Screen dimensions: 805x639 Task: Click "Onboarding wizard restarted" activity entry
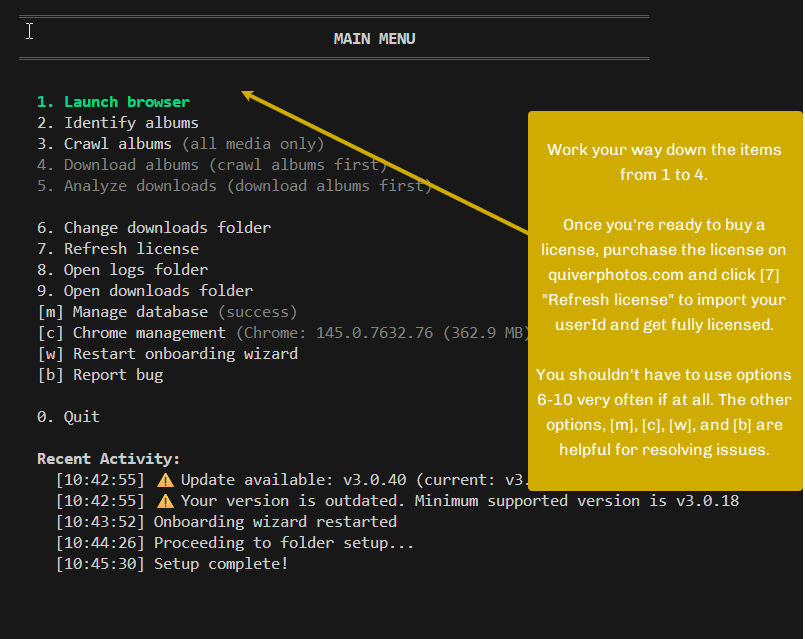pos(274,522)
